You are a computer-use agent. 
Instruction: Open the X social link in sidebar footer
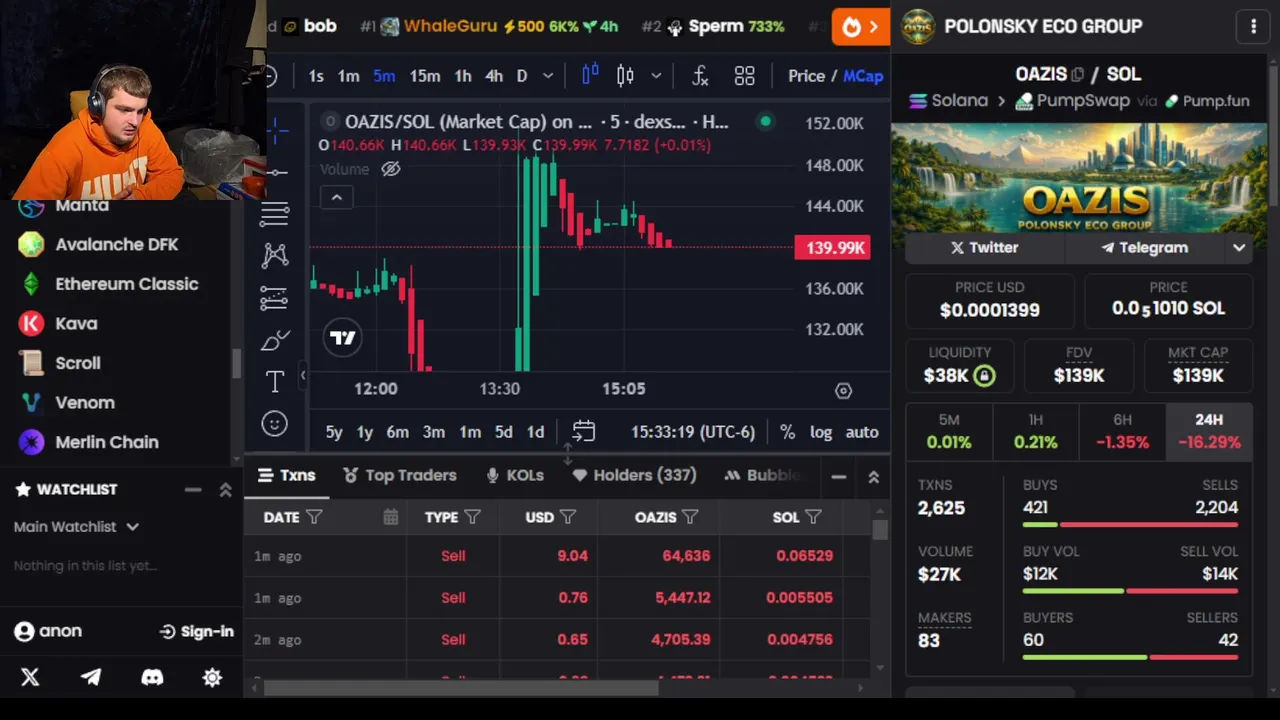[30, 678]
